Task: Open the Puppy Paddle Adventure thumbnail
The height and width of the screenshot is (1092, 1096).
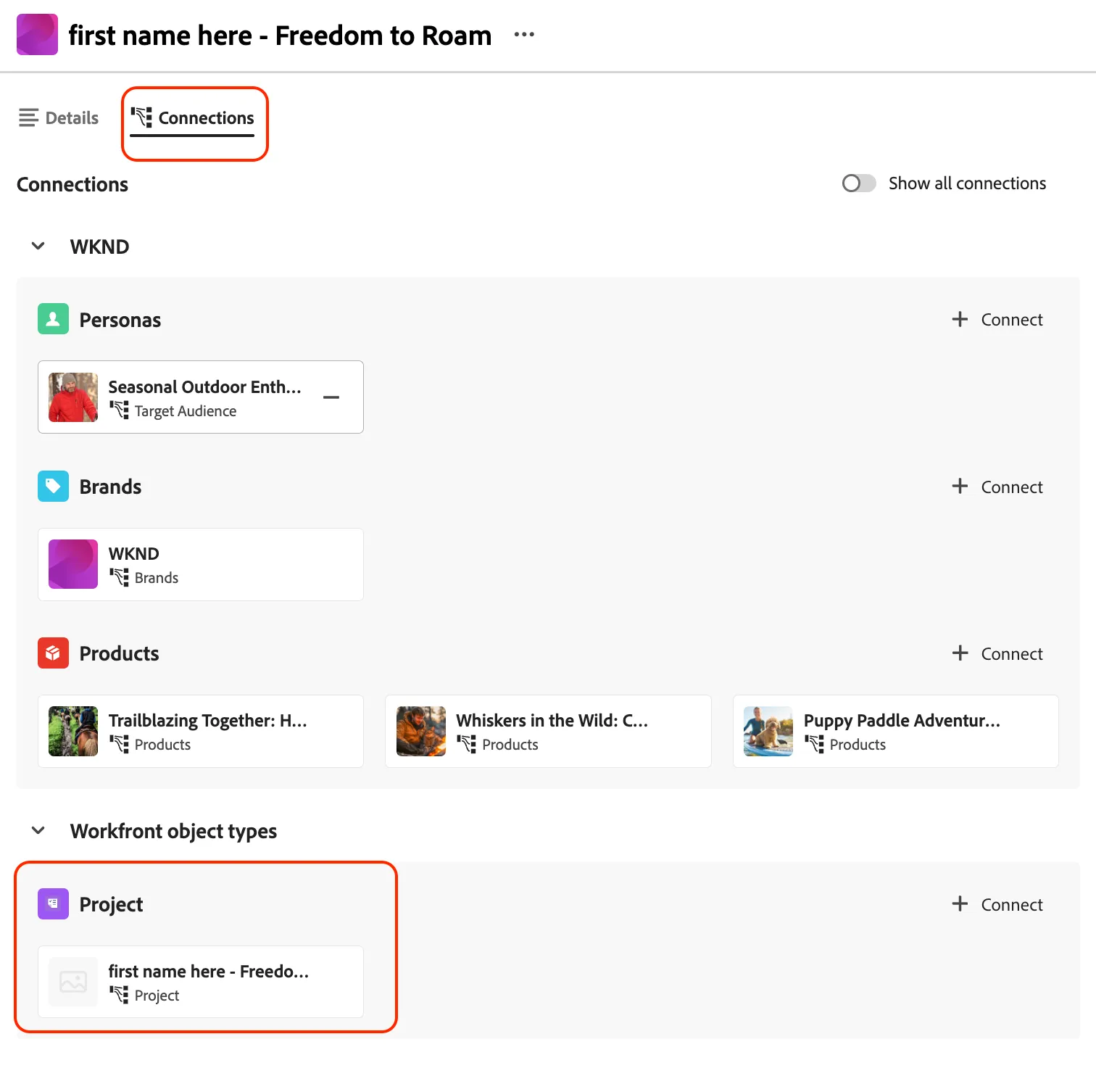Action: [x=768, y=731]
